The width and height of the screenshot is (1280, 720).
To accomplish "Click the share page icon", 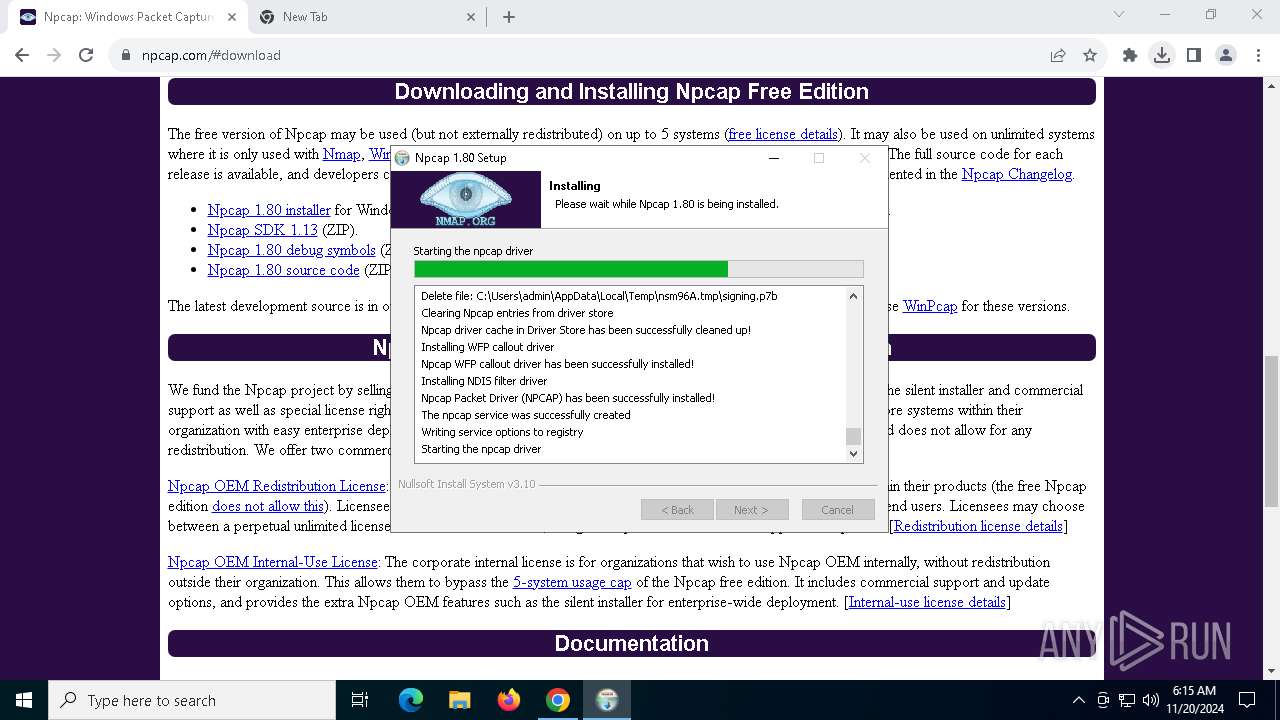I will point(1058,55).
